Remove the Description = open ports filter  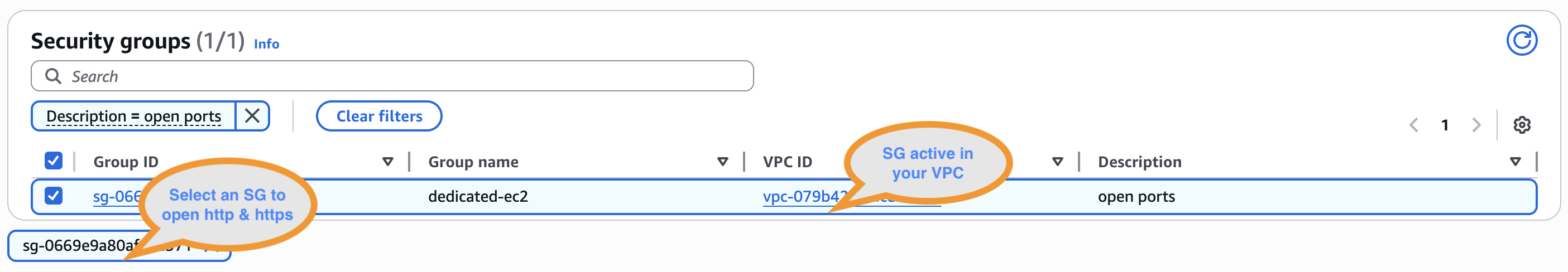pos(252,116)
